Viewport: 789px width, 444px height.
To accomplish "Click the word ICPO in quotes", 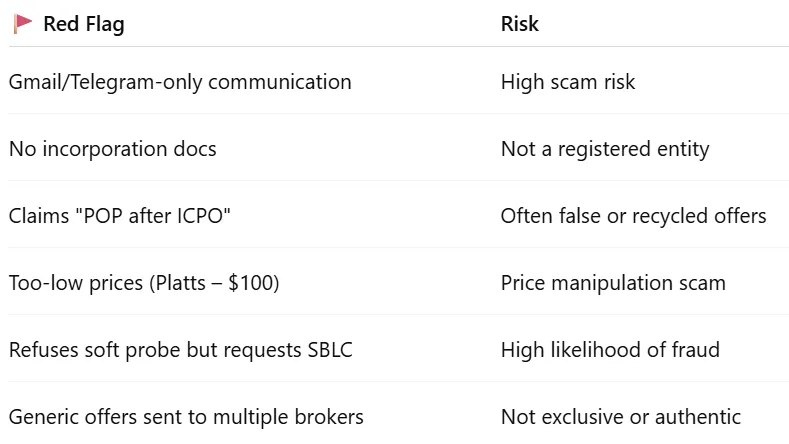I will point(200,216).
